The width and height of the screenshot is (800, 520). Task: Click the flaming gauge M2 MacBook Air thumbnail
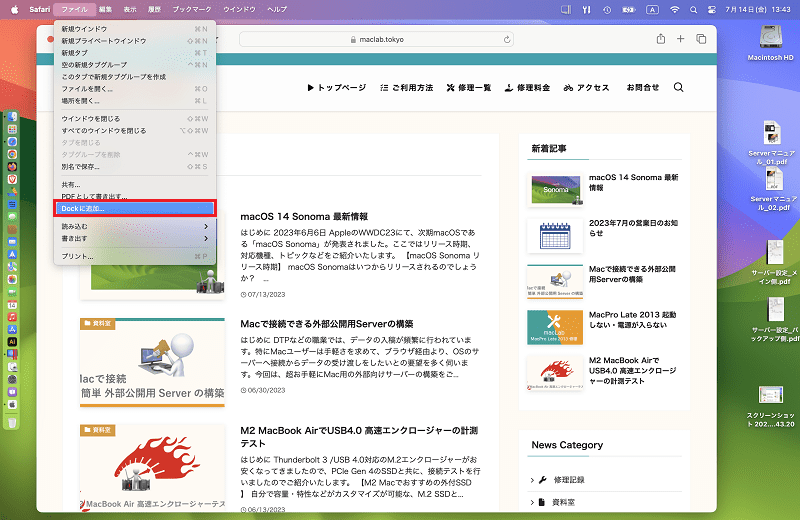point(152,465)
